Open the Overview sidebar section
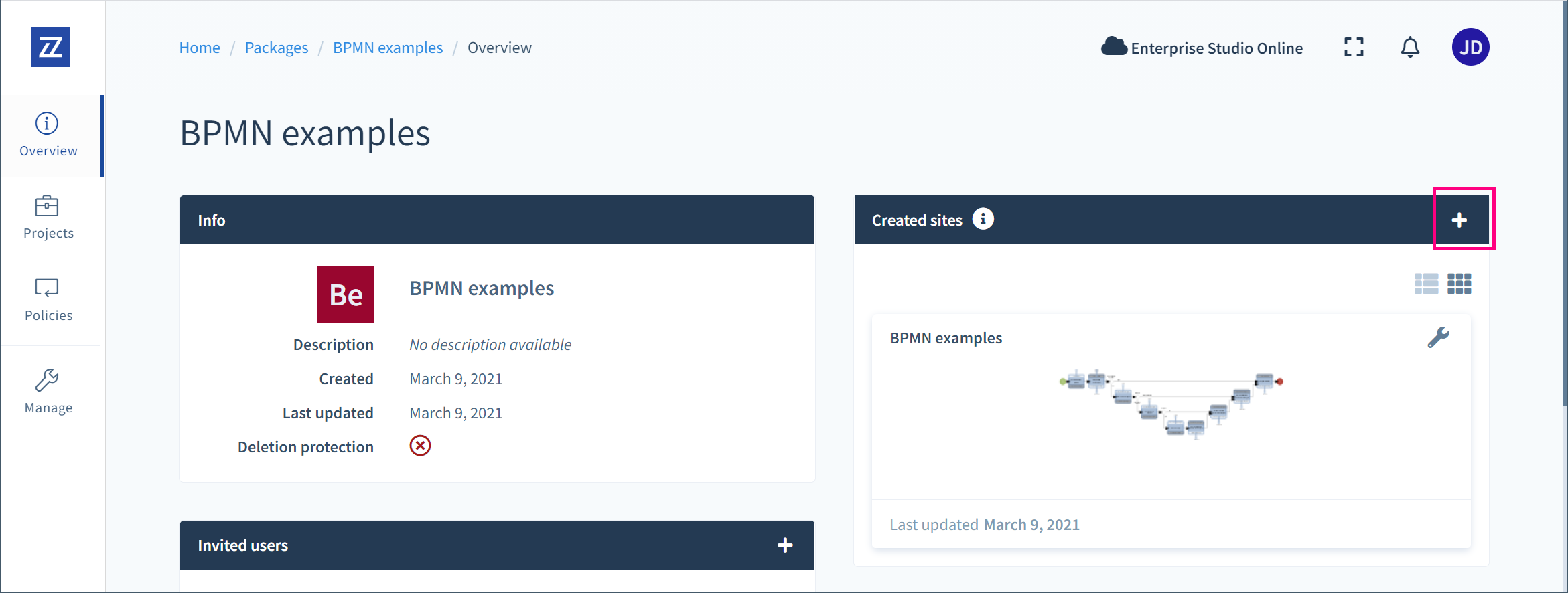This screenshot has width=1568, height=593. click(x=49, y=136)
